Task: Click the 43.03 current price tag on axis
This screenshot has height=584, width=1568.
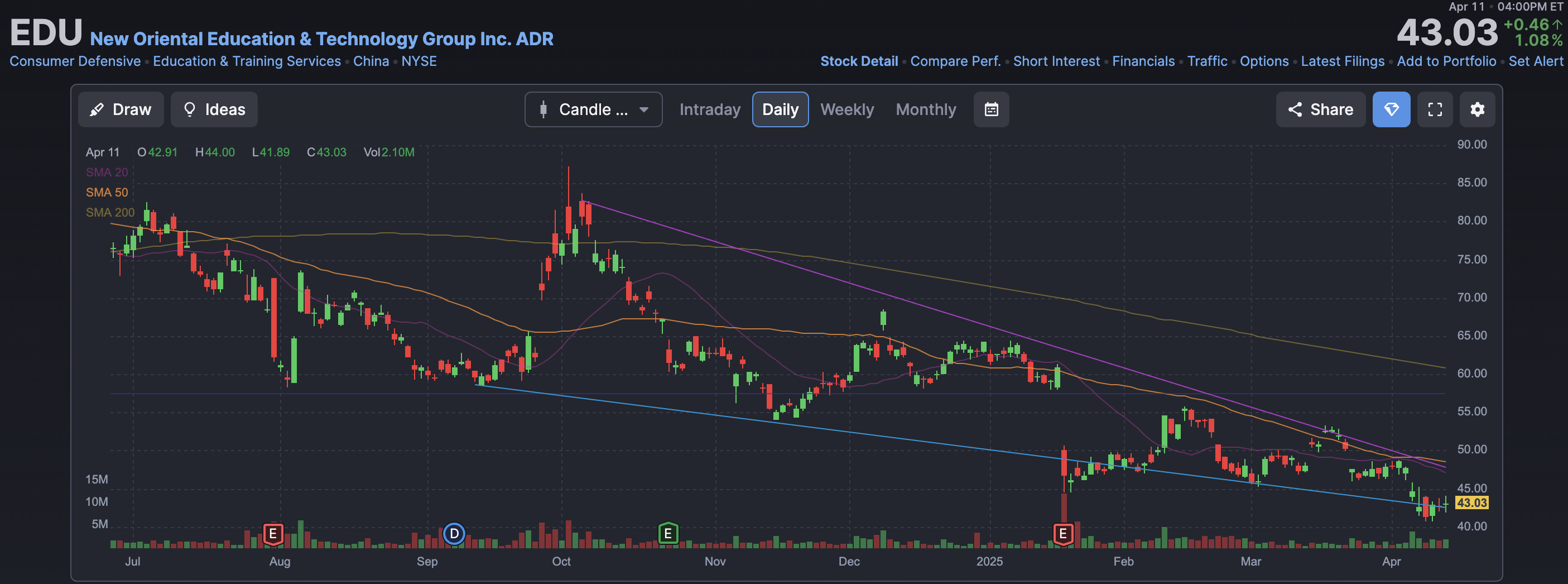Action: point(1471,503)
